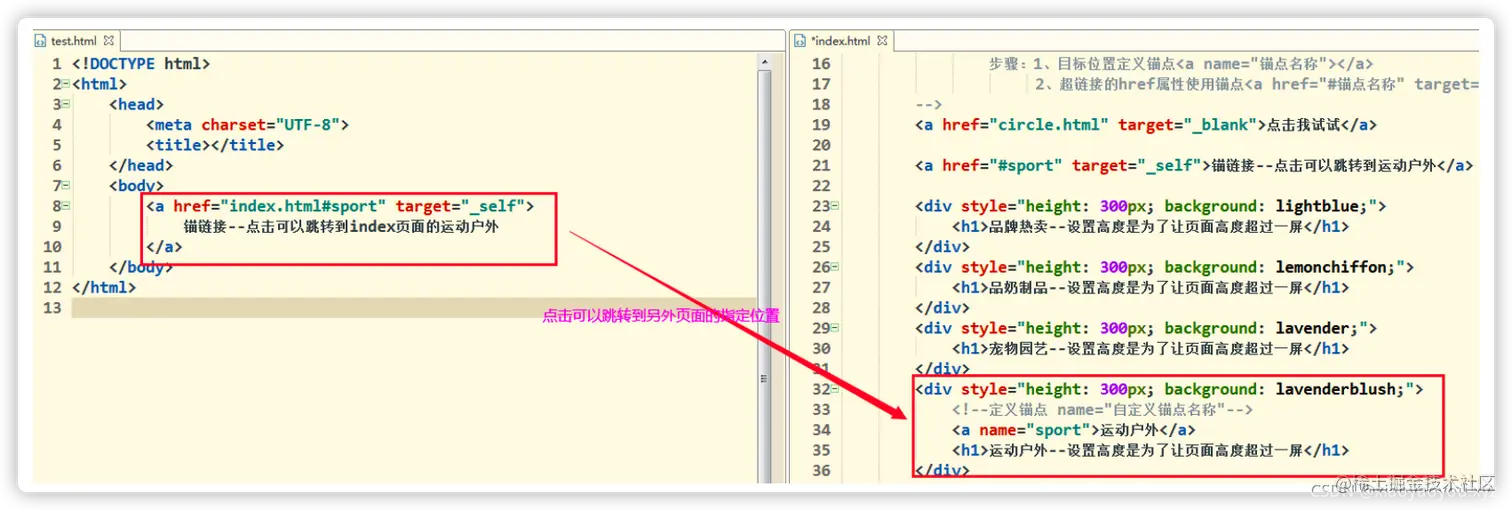Viewport: 1512px width, 510px height.
Task: Click the <h1> line 35 in index.html
Action: tap(1151, 451)
